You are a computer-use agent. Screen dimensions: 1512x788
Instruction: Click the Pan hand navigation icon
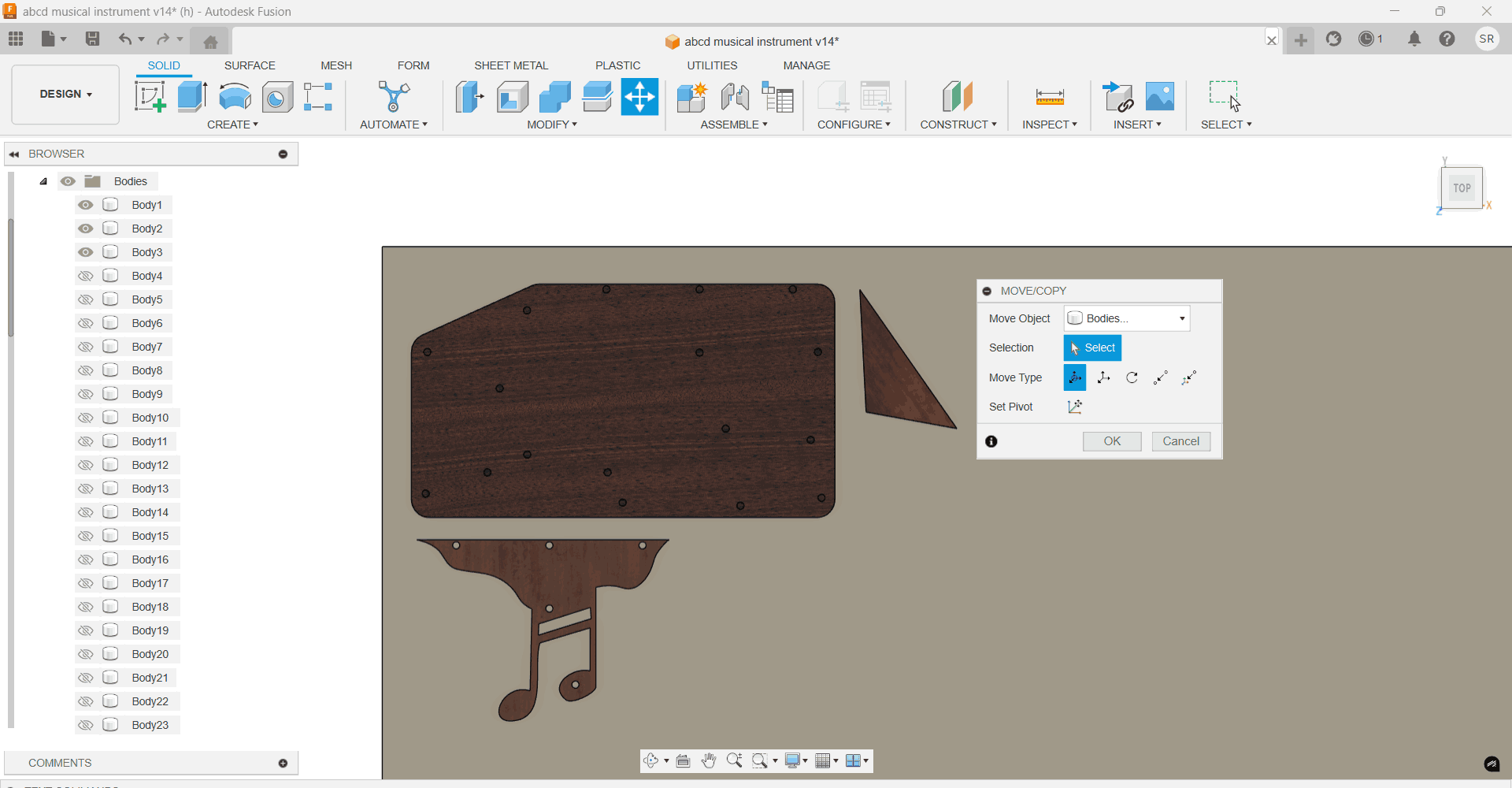pos(709,760)
